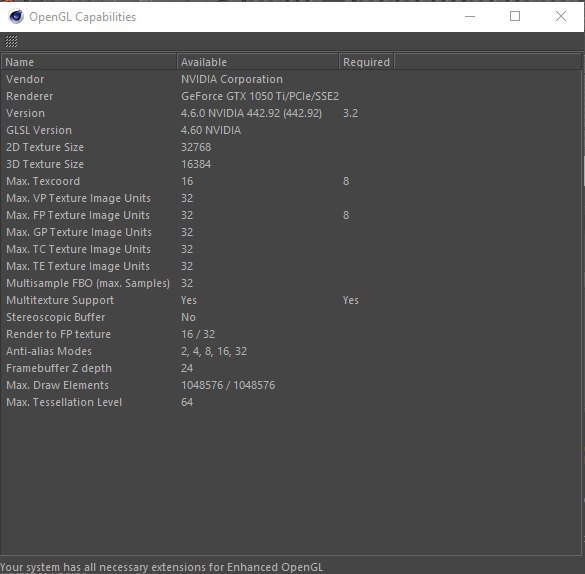
Task: Click the 2D Texture Size row
Action: click(291, 147)
